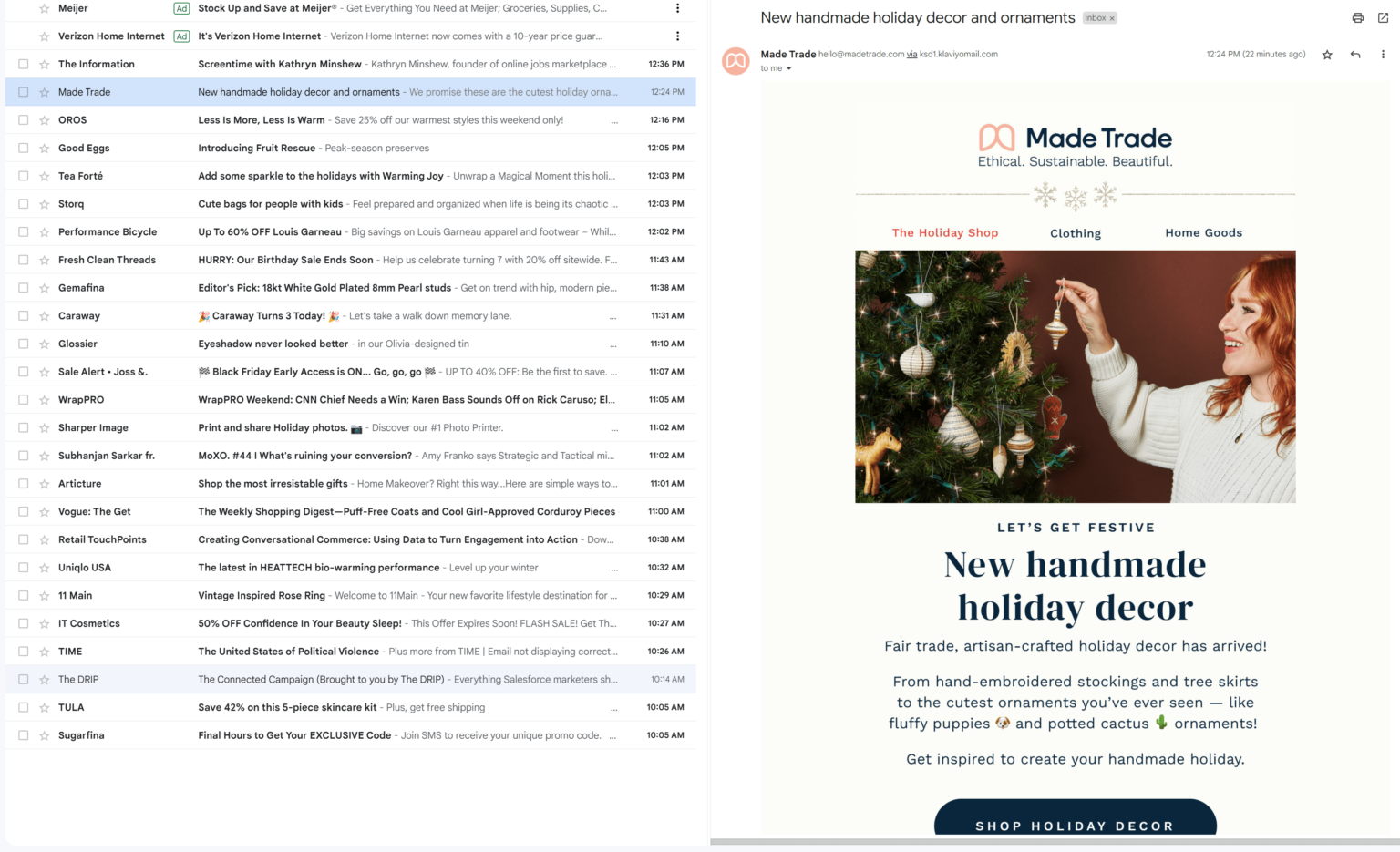Image resolution: width=1400 pixels, height=852 pixels.
Task: Open the email in a new window
Action: click(x=1382, y=17)
